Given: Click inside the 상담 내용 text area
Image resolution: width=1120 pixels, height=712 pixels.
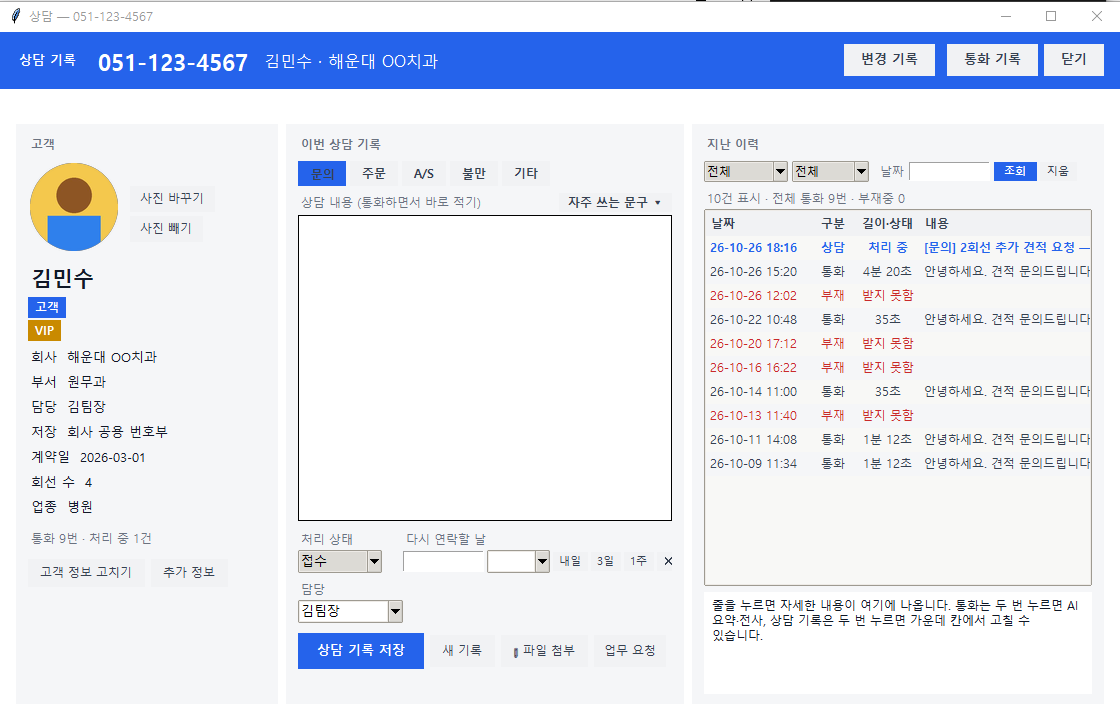Looking at the screenshot, I should [485, 368].
